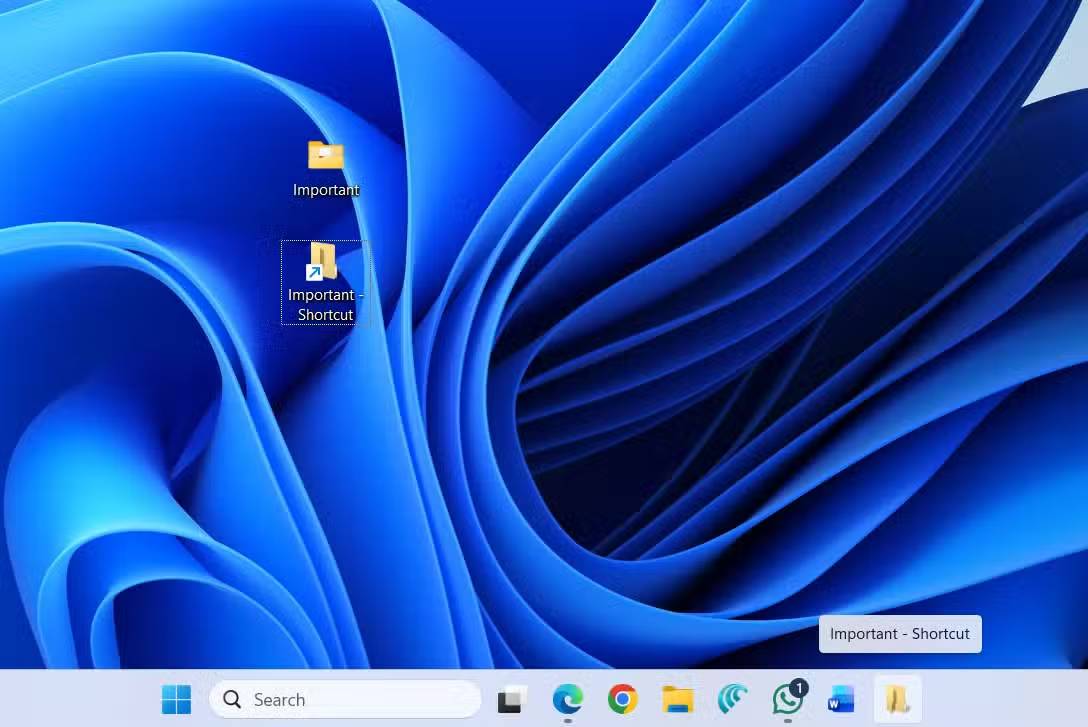Click the WhatsApp notification badge showing 1

pyautogui.click(x=799, y=686)
